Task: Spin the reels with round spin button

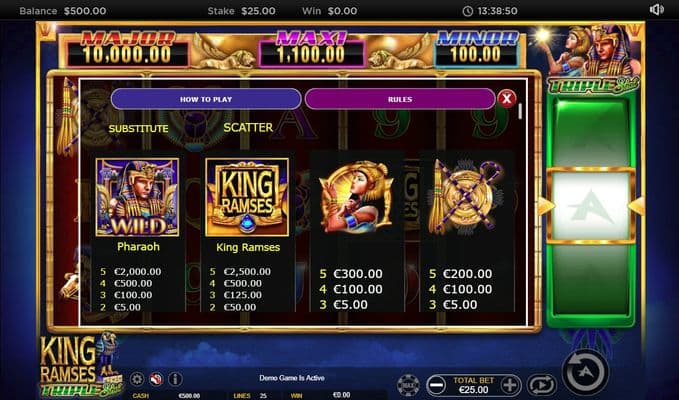Action: tap(585, 372)
